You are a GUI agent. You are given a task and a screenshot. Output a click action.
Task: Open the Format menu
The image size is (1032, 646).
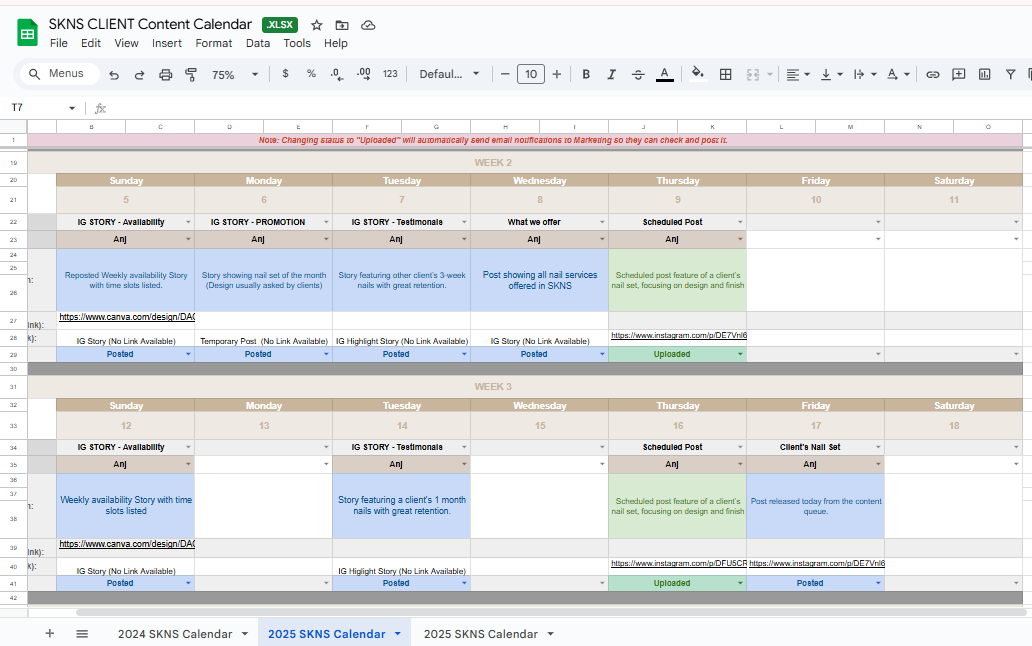coord(213,43)
